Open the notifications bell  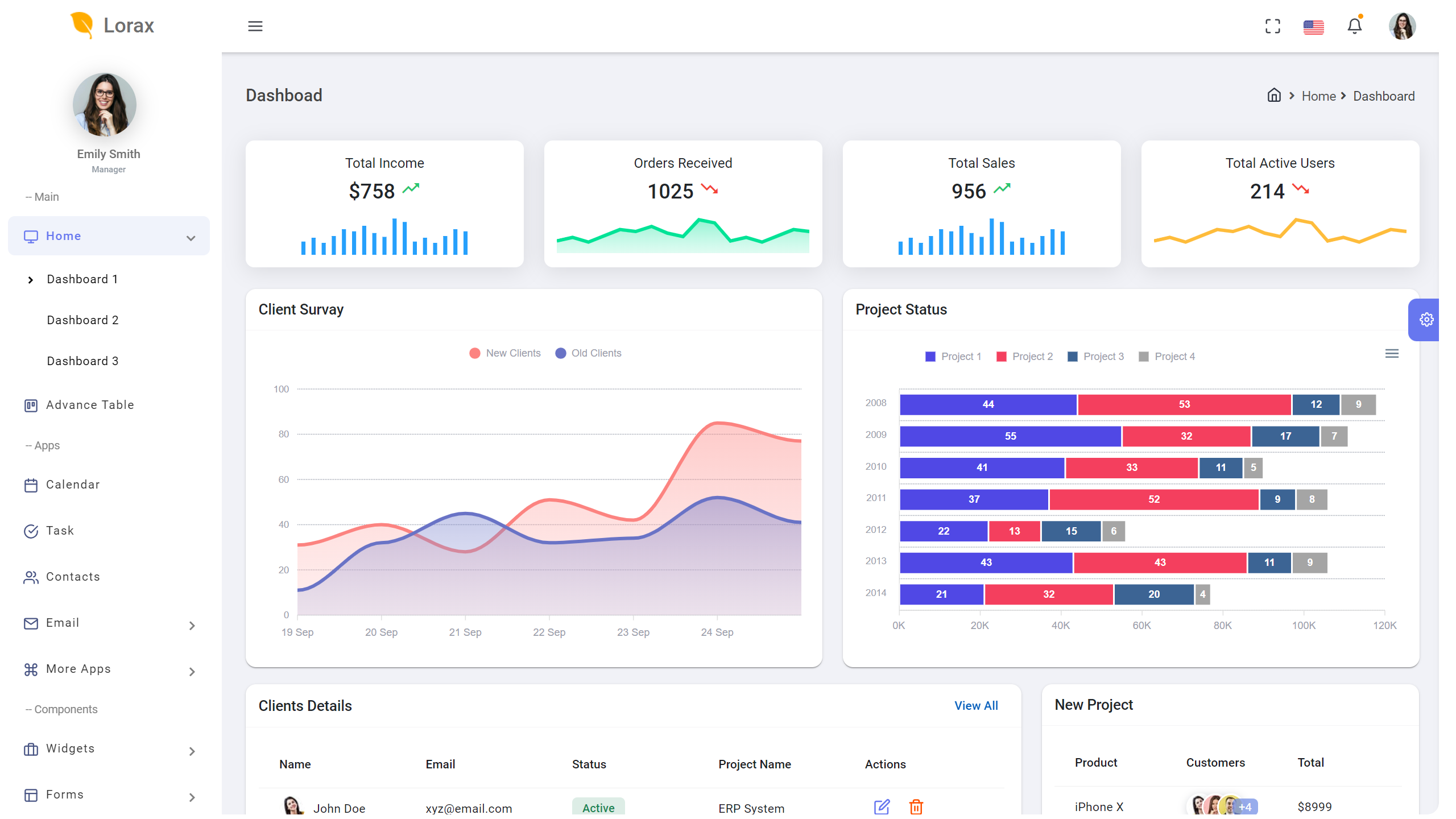1354,26
